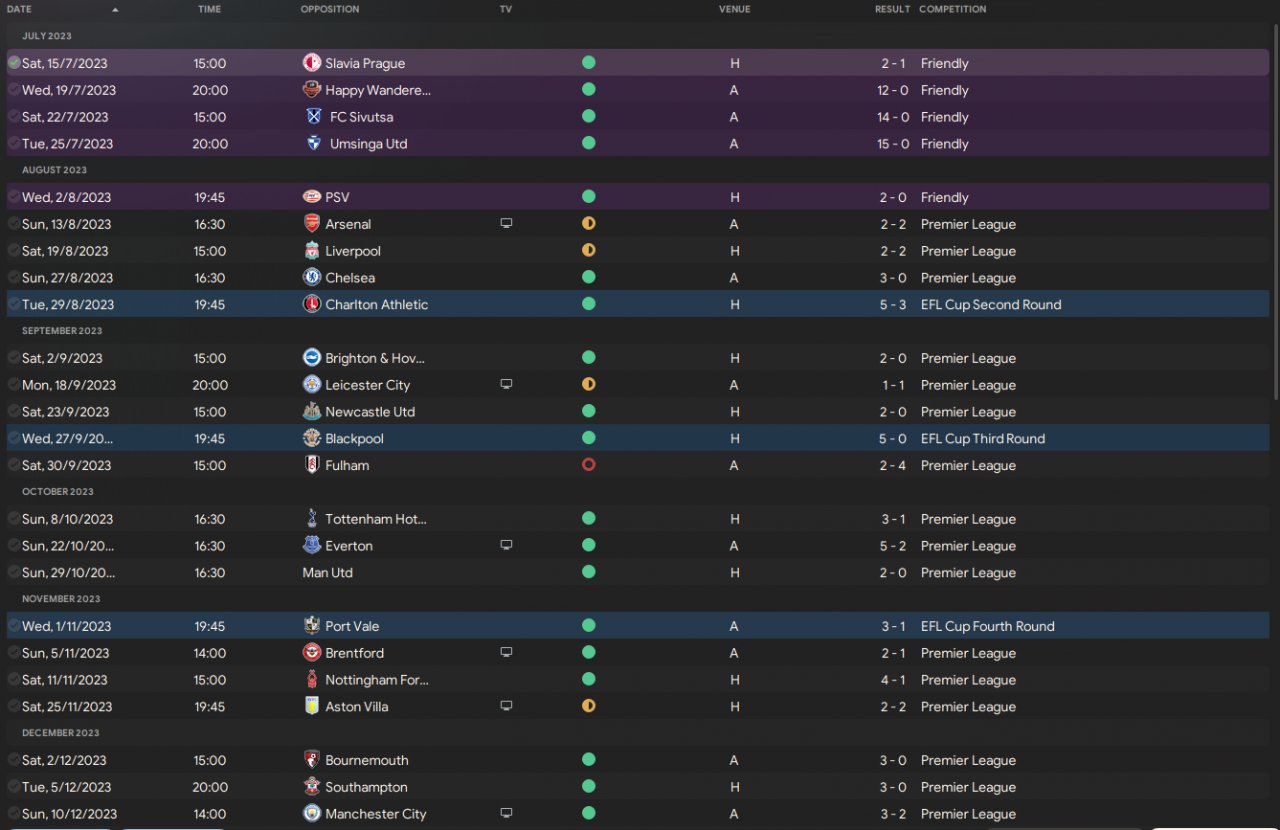Click the Venue column header

tap(734, 9)
